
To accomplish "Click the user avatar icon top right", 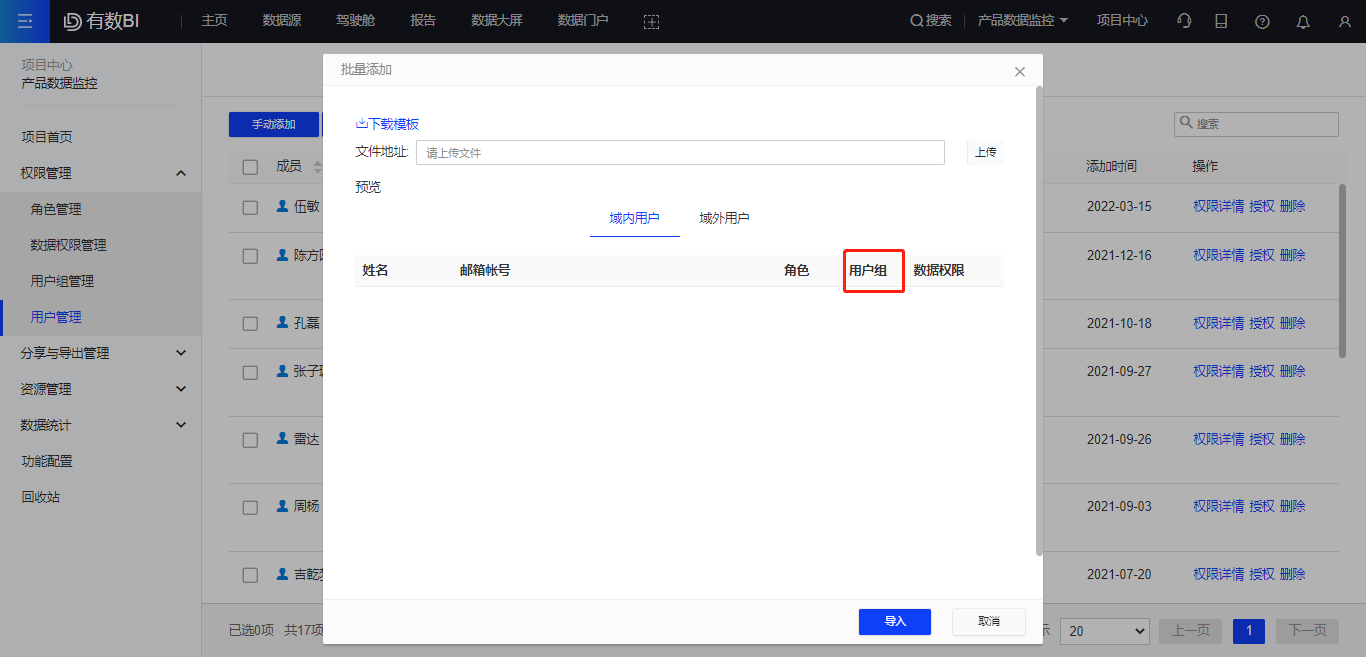I will click(1344, 21).
